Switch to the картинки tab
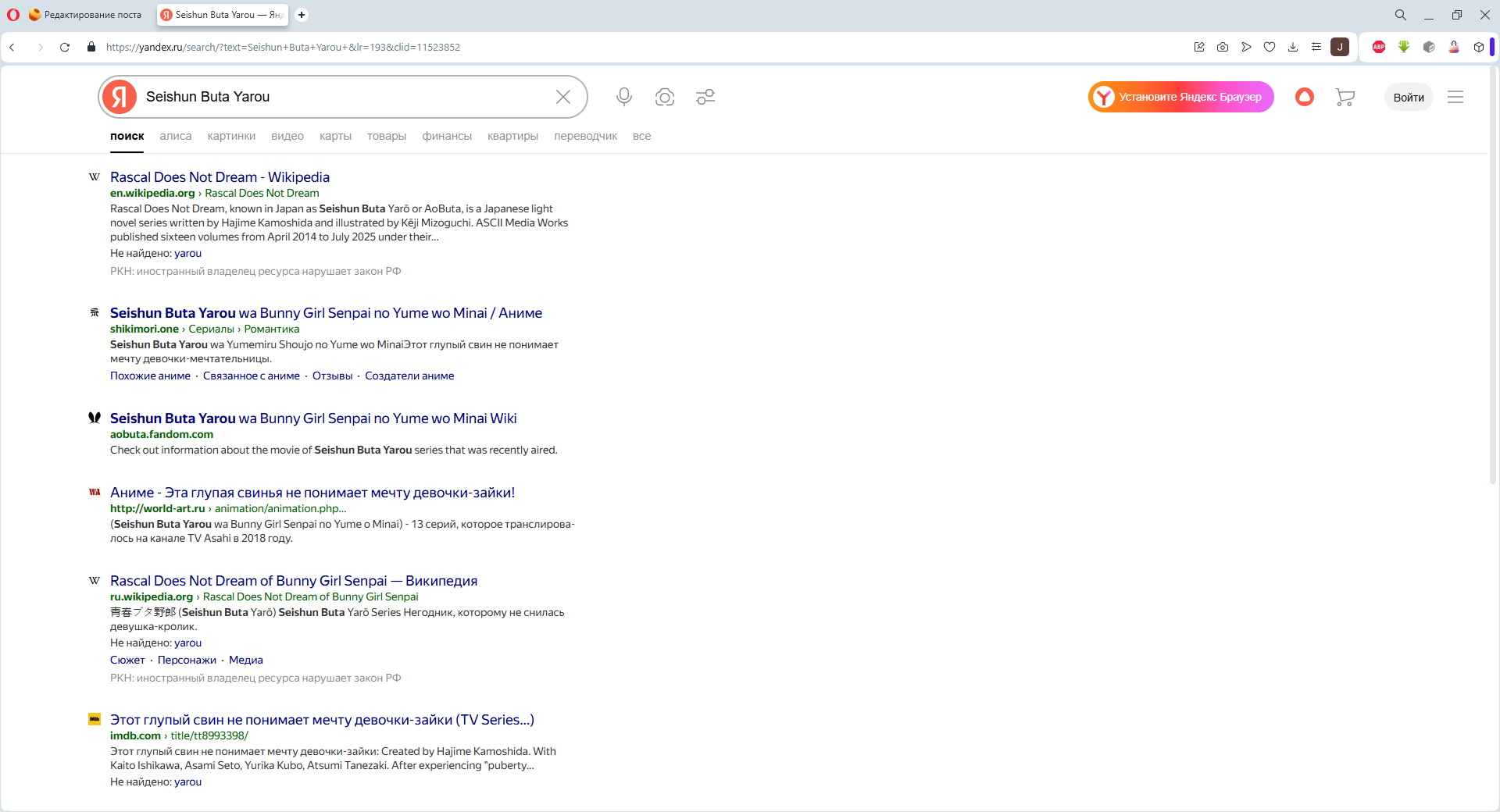The height and width of the screenshot is (812, 1500). tap(231, 136)
